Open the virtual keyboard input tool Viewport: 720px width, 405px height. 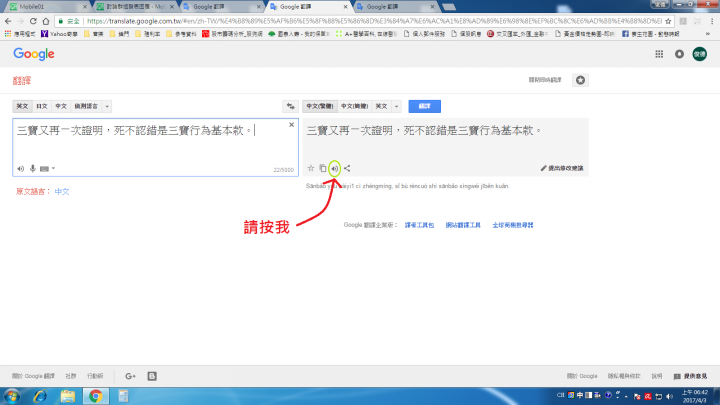tap(44, 169)
